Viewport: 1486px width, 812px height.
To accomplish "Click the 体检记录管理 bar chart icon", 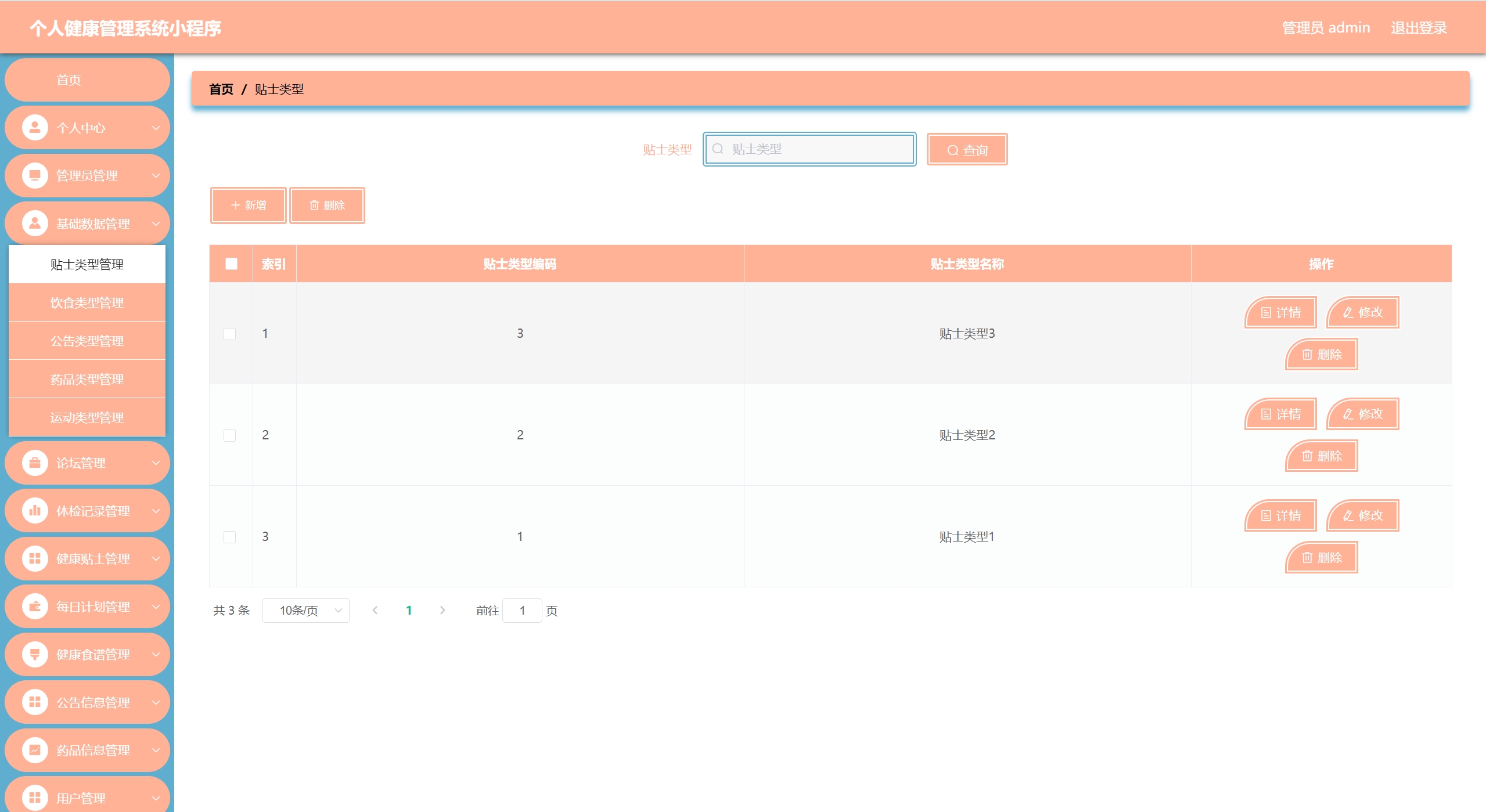I will tap(35, 511).
